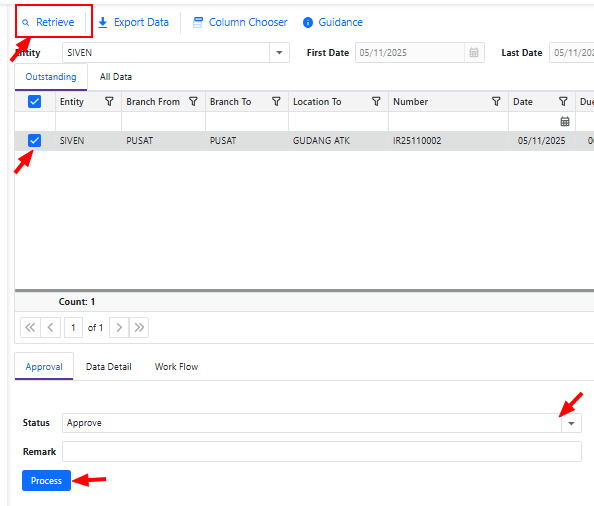Expand the Entity dropdown arrow
The height and width of the screenshot is (506, 594).
pyautogui.click(x=279, y=53)
